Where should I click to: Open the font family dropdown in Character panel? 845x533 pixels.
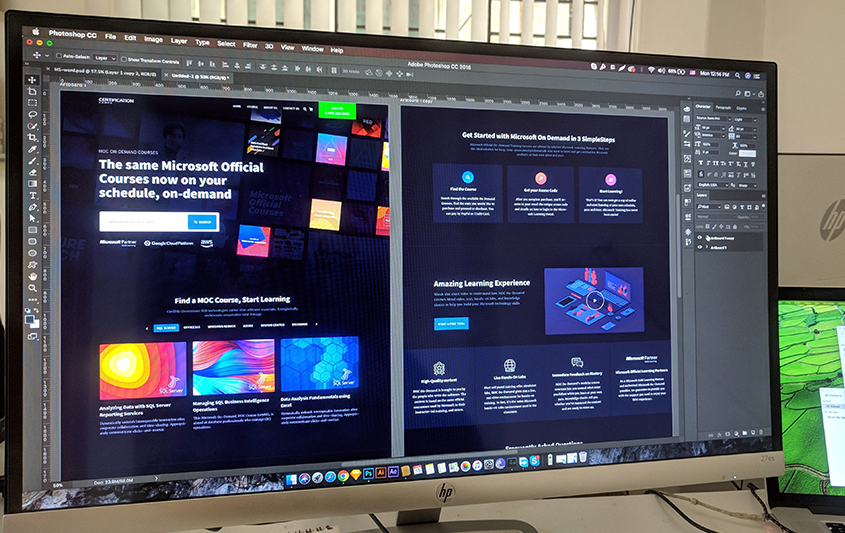[x=711, y=119]
